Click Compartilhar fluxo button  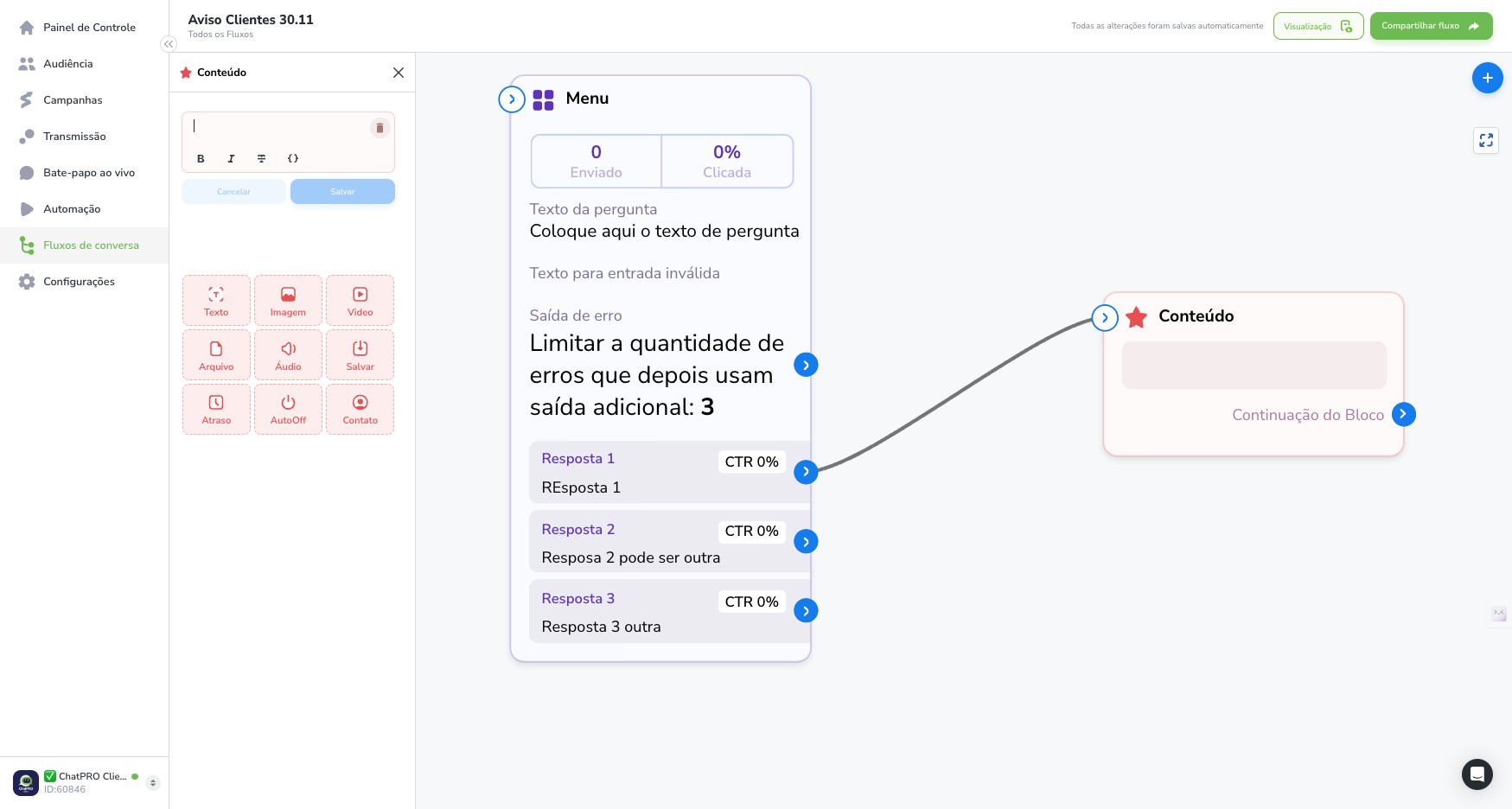(1431, 26)
